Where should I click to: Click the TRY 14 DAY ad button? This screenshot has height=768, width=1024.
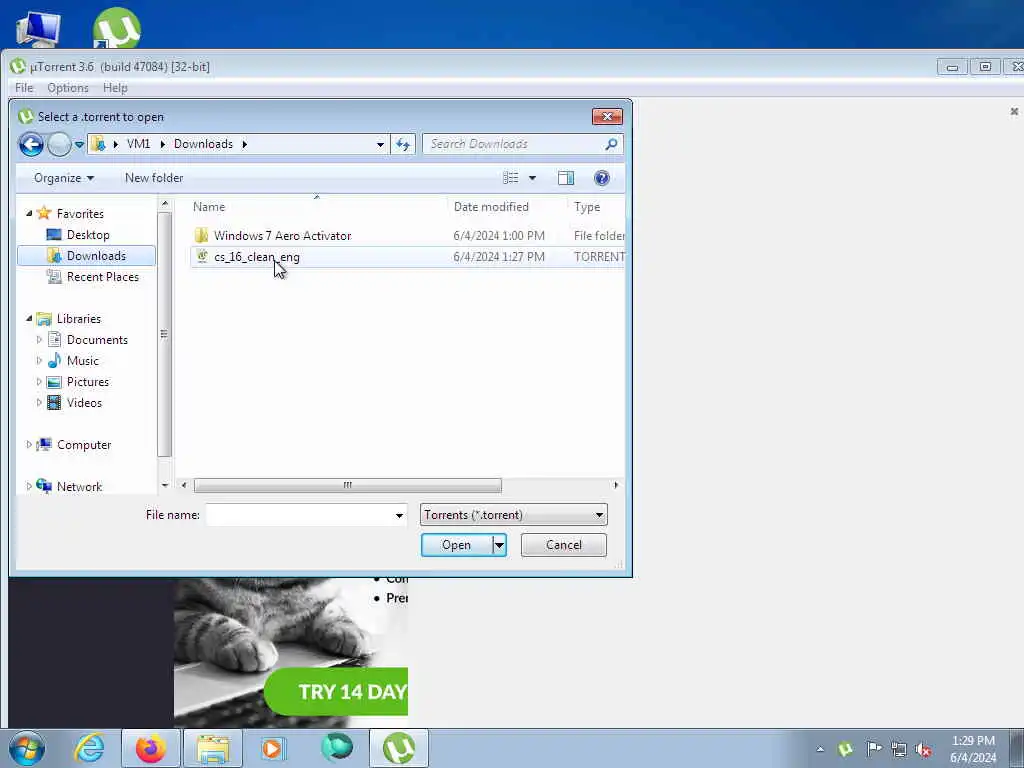(x=336, y=692)
